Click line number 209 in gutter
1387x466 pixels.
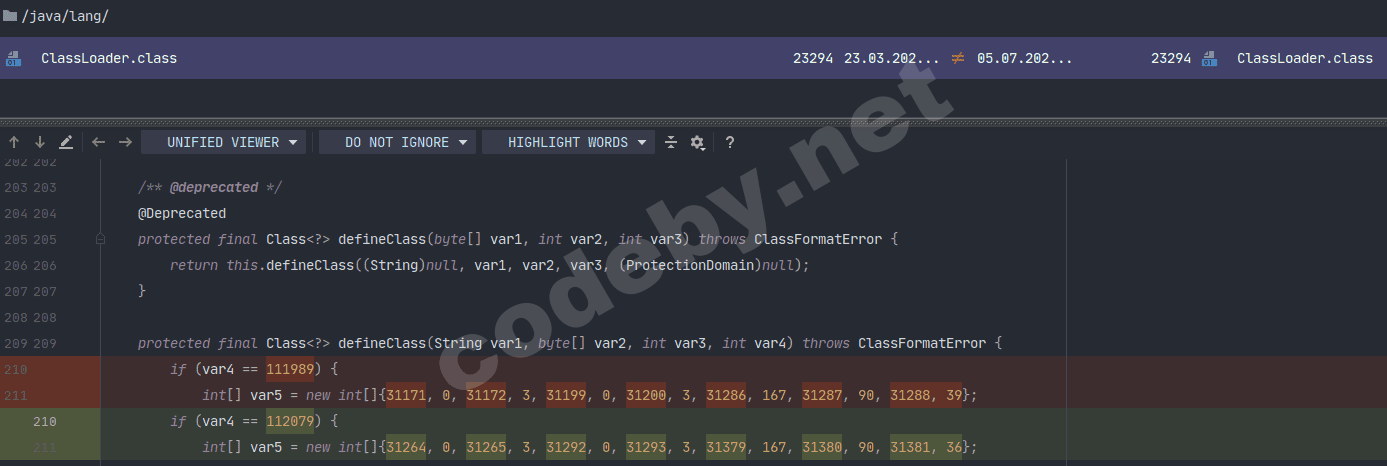point(44,343)
